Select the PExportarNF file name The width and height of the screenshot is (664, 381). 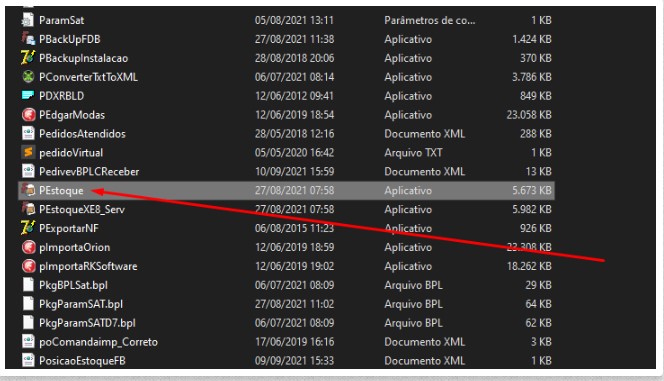tap(69, 228)
